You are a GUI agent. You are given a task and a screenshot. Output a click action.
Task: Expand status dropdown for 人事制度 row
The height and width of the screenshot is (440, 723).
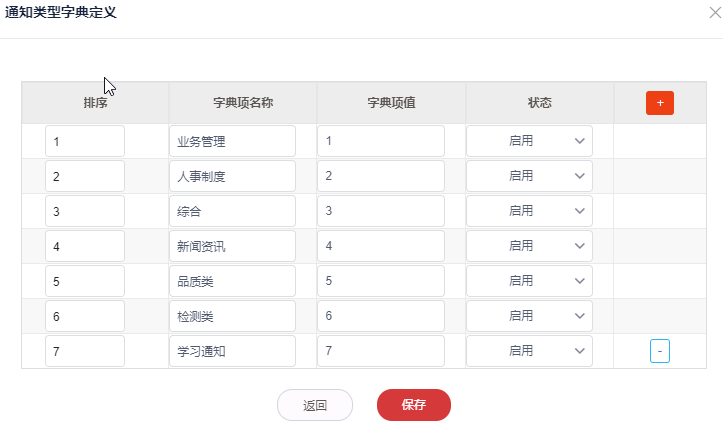[530, 176]
